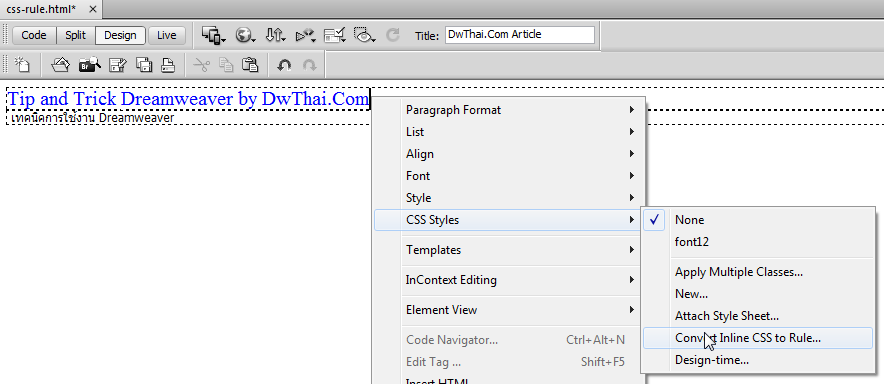This screenshot has height=384, width=884.
Task: Expand the Align submenu
Action: [508, 154]
